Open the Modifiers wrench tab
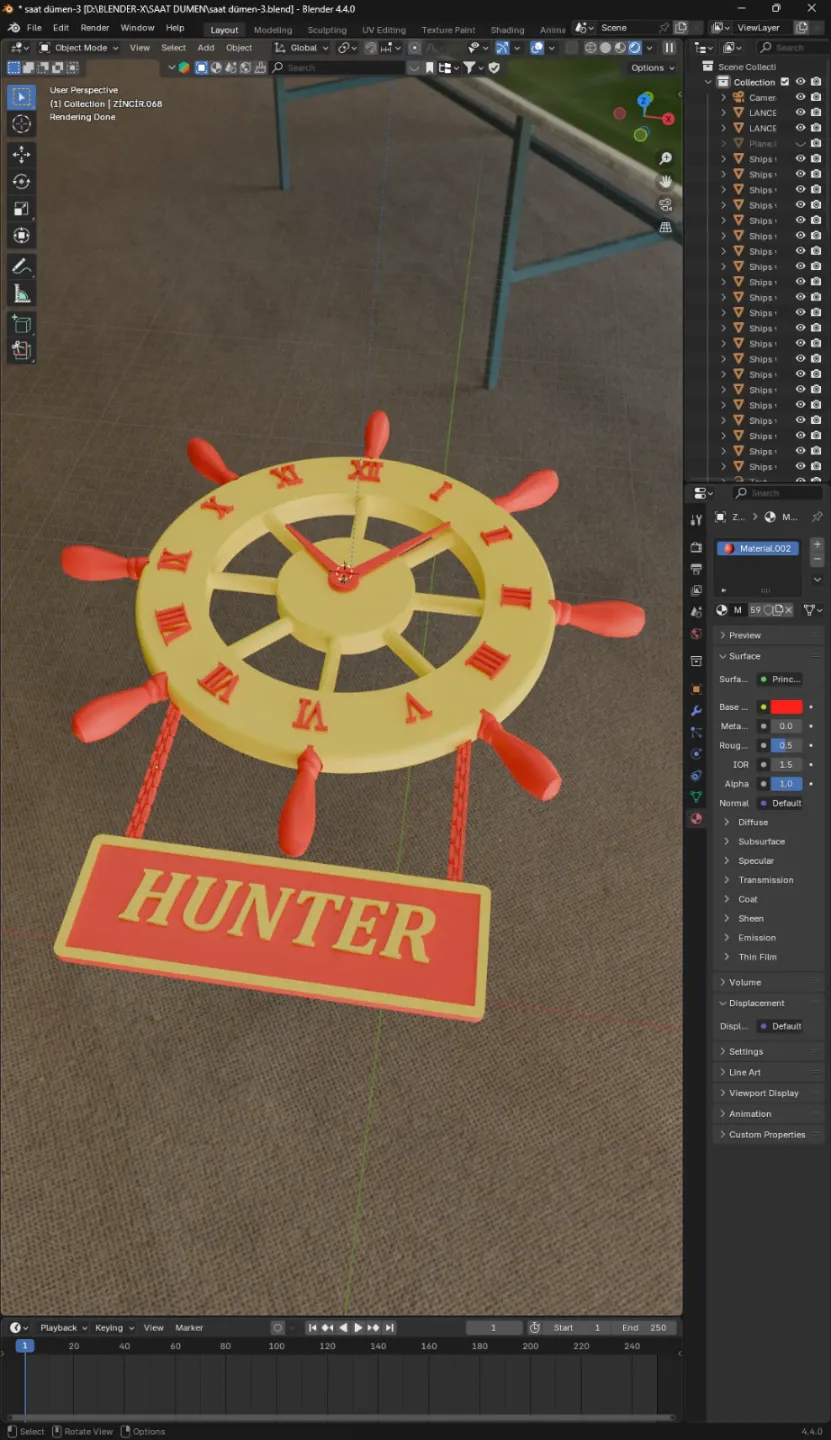The width and height of the screenshot is (831, 1440). pyautogui.click(x=696, y=711)
